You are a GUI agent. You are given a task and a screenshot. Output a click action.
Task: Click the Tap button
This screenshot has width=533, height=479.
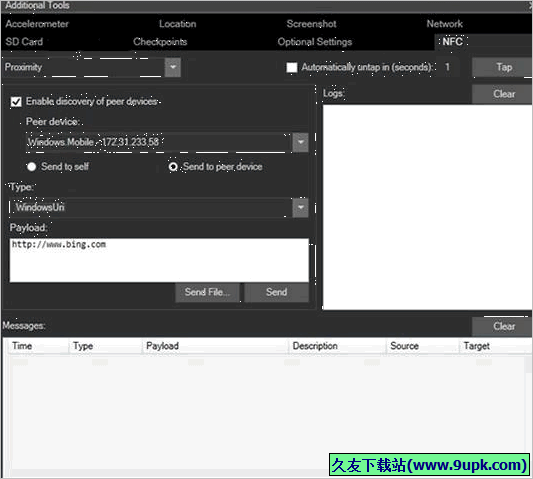pos(503,67)
